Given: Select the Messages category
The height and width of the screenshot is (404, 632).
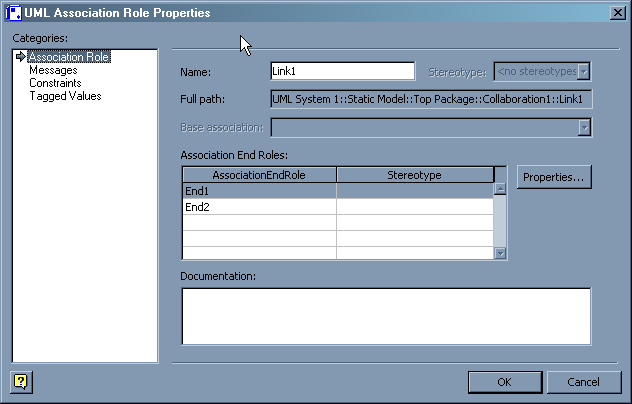Looking at the screenshot, I should pyautogui.click(x=53, y=70).
